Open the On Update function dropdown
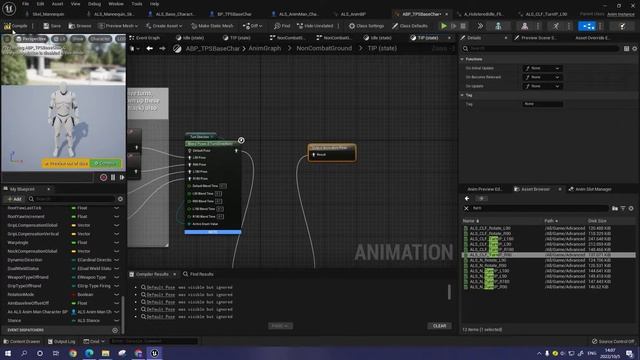Viewport: 640px width, 360px height. click(542, 86)
